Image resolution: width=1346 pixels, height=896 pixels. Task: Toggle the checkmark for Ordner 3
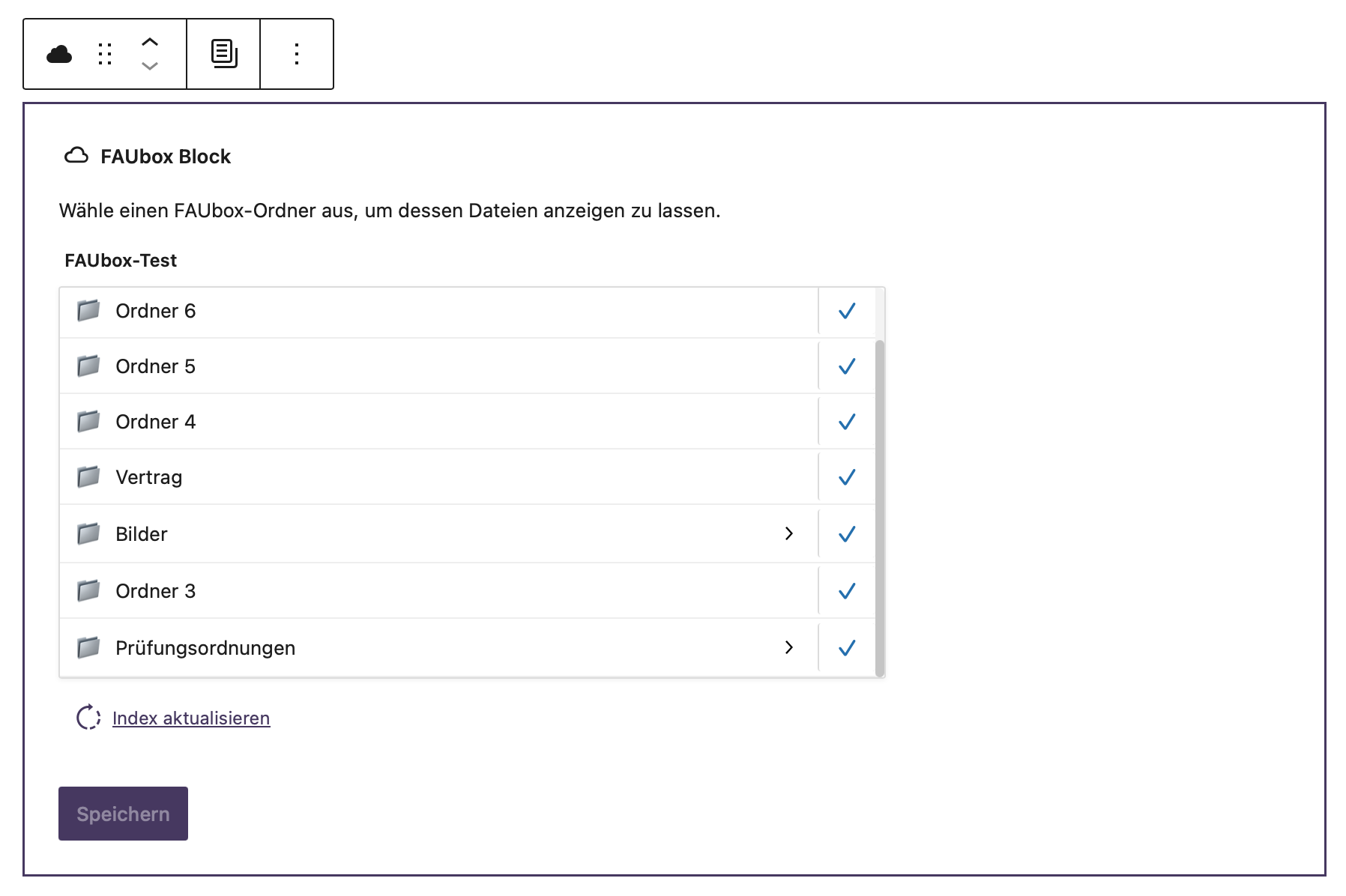pyautogui.click(x=847, y=591)
